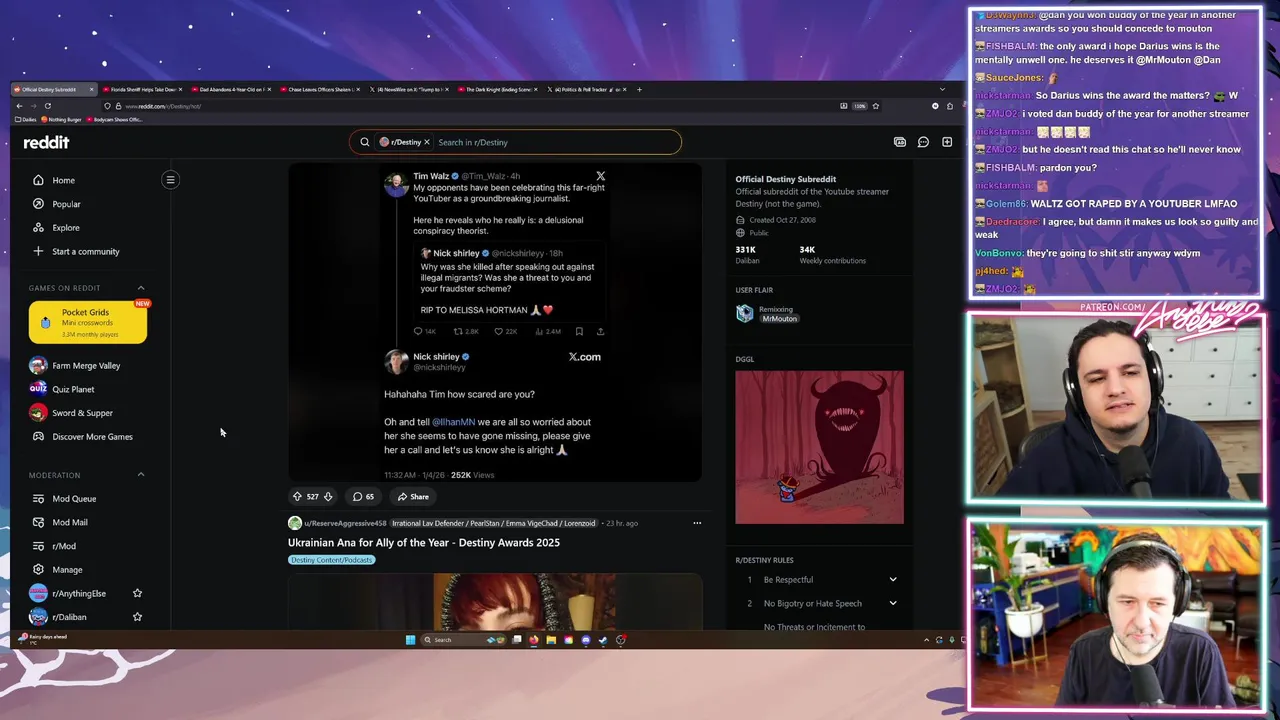The height and width of the screenshot is (720, 1280).
Task: Go back in the browser
Action: (x=19, y=106)
